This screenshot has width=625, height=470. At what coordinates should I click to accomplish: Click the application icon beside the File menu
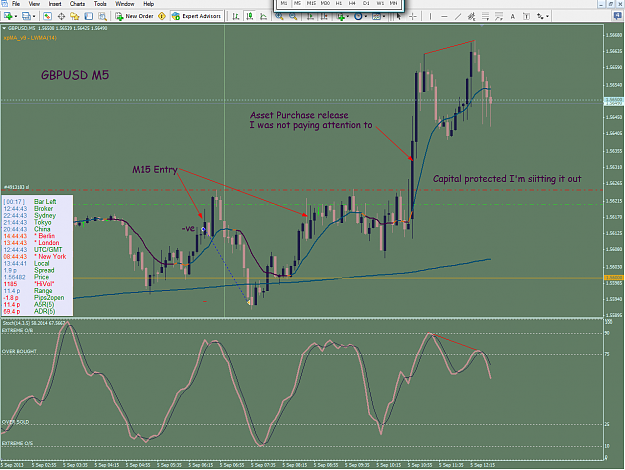click(x=4, y=4)
